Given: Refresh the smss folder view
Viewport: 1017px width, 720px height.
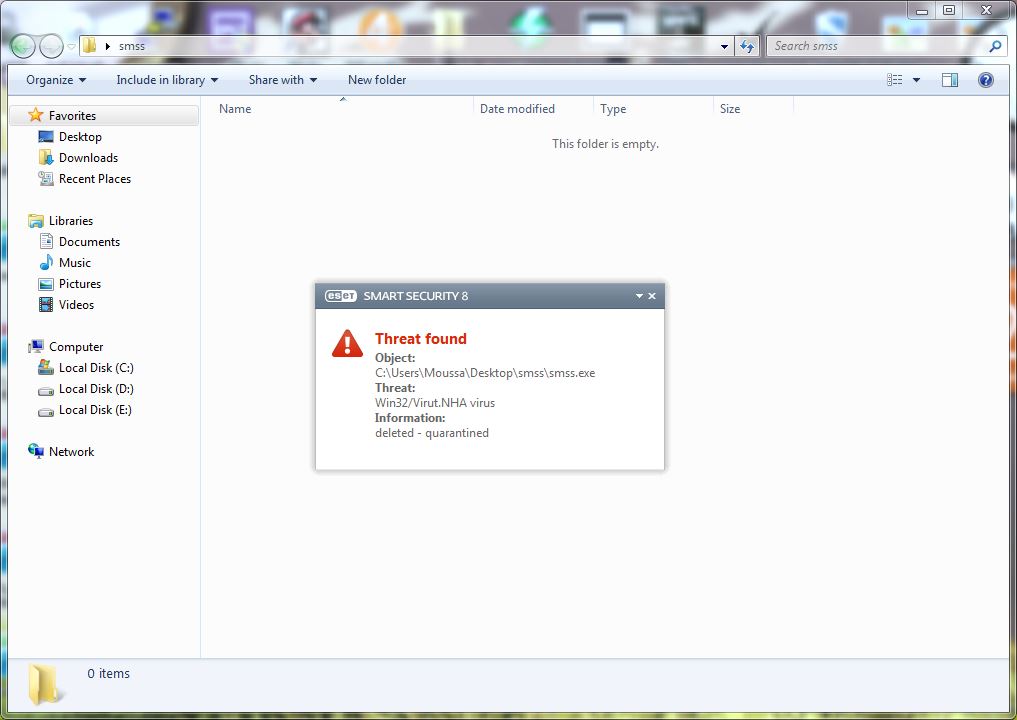Looking at the screenshot, I should pyautogui.click(x=747, y=46).
